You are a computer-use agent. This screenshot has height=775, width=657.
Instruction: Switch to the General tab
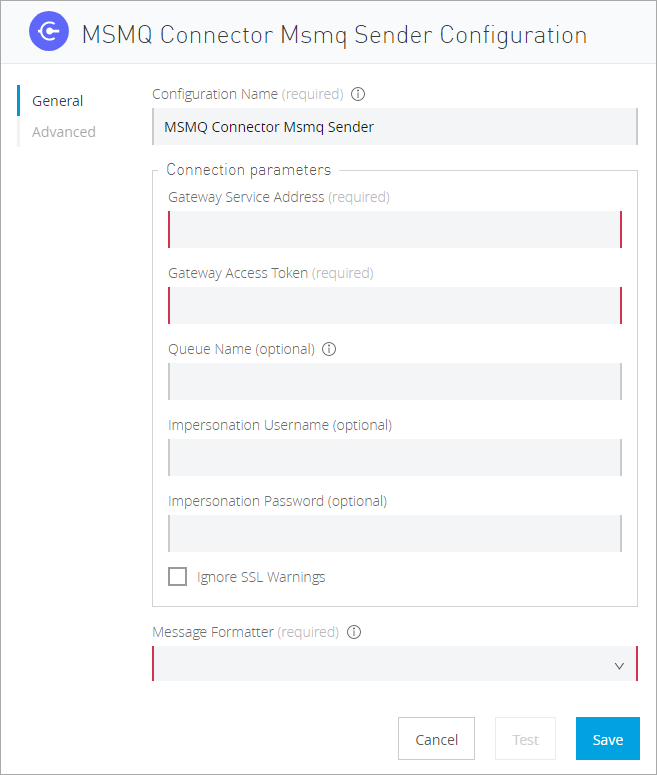[57, 101]
